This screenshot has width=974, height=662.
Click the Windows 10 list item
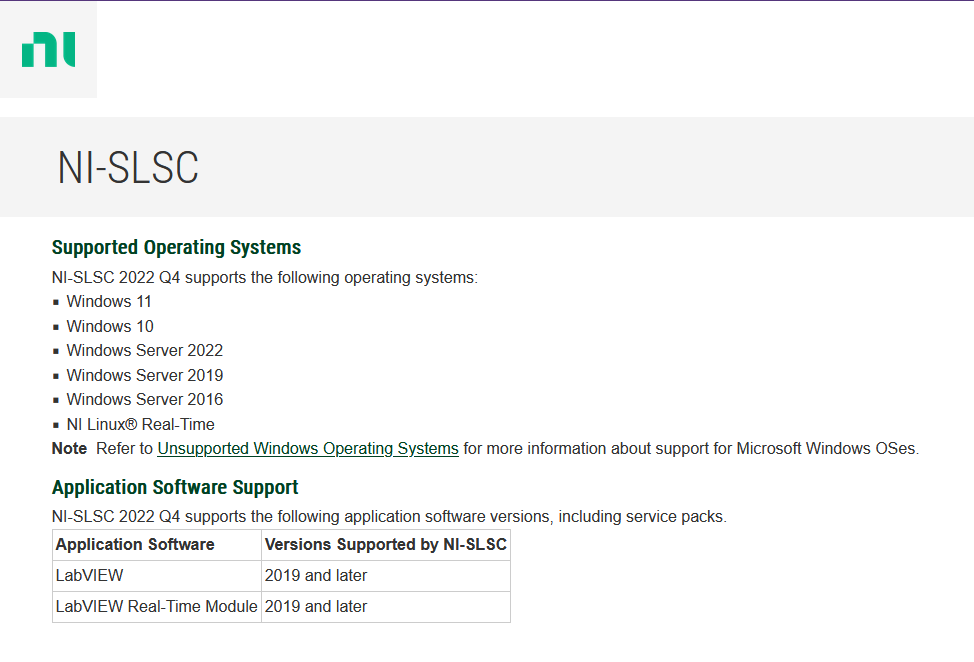pyautogui.click(x=110, y=326)
